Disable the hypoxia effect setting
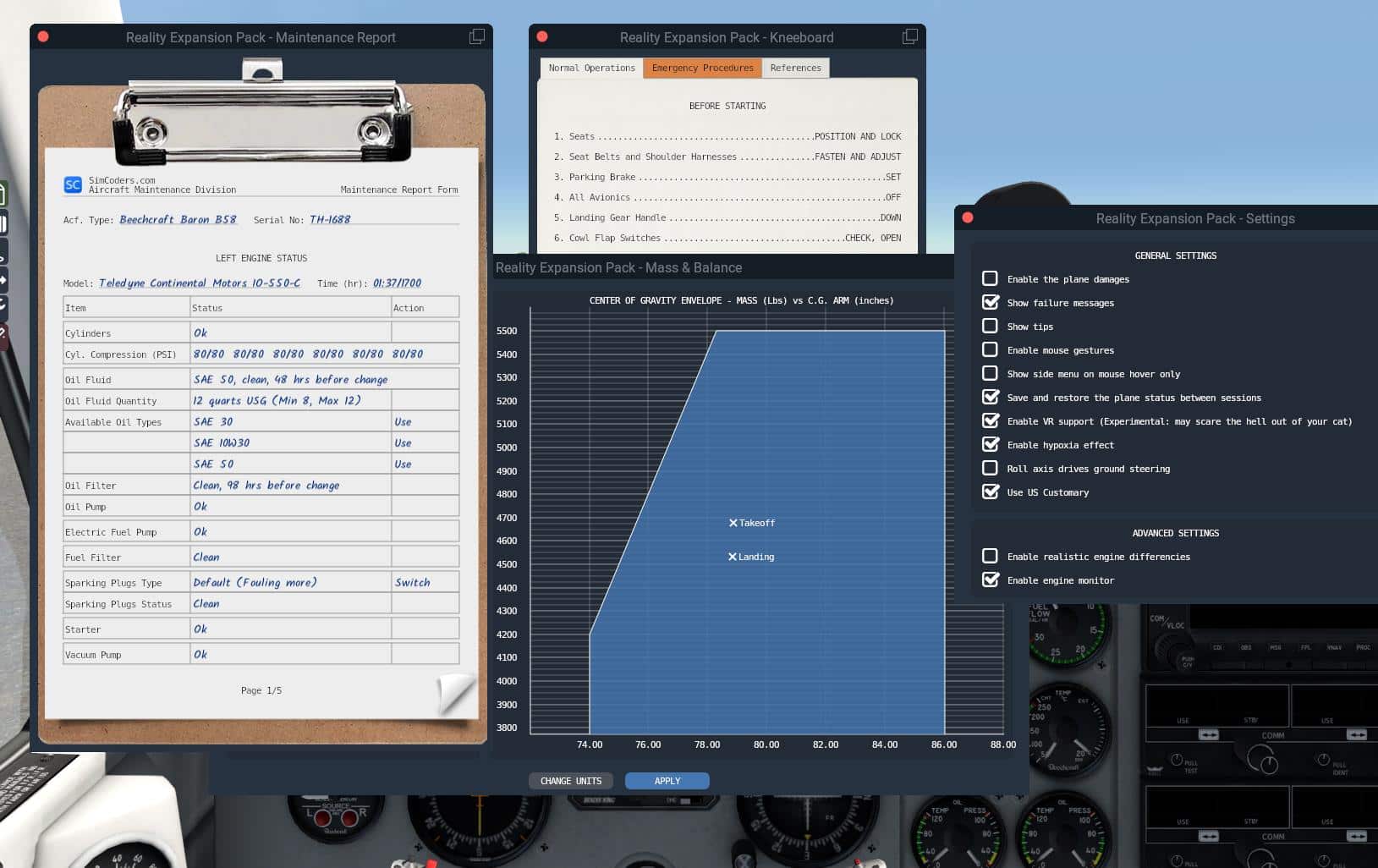The image size is (1378, 868). (990, 444)
